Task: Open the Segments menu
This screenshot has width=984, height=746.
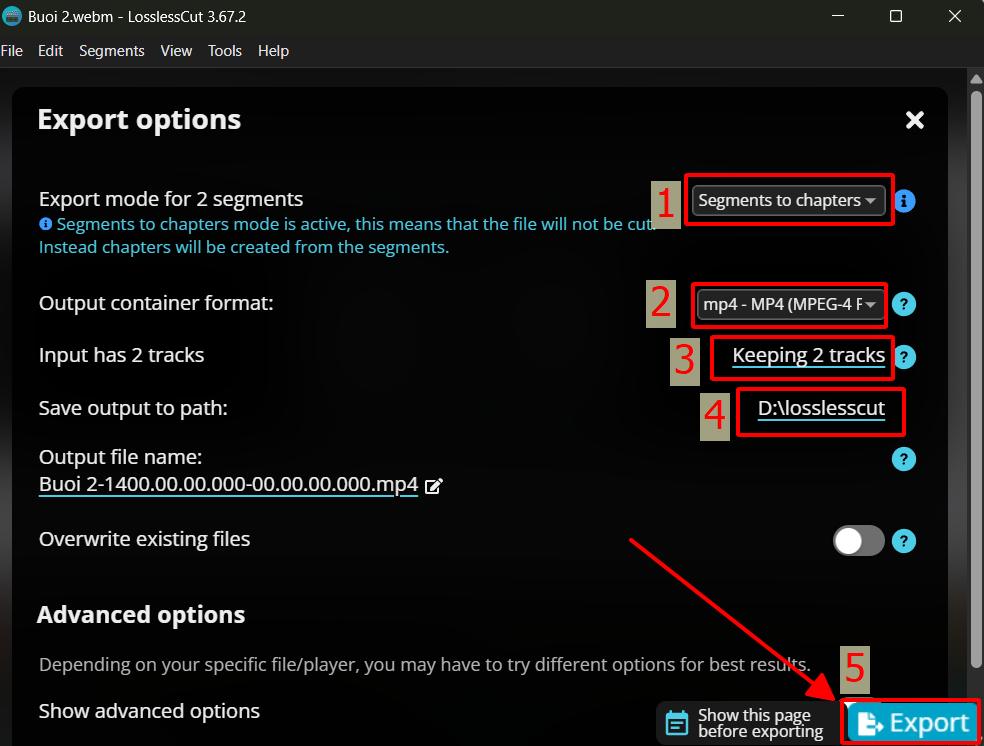Action: click(112, 51)
